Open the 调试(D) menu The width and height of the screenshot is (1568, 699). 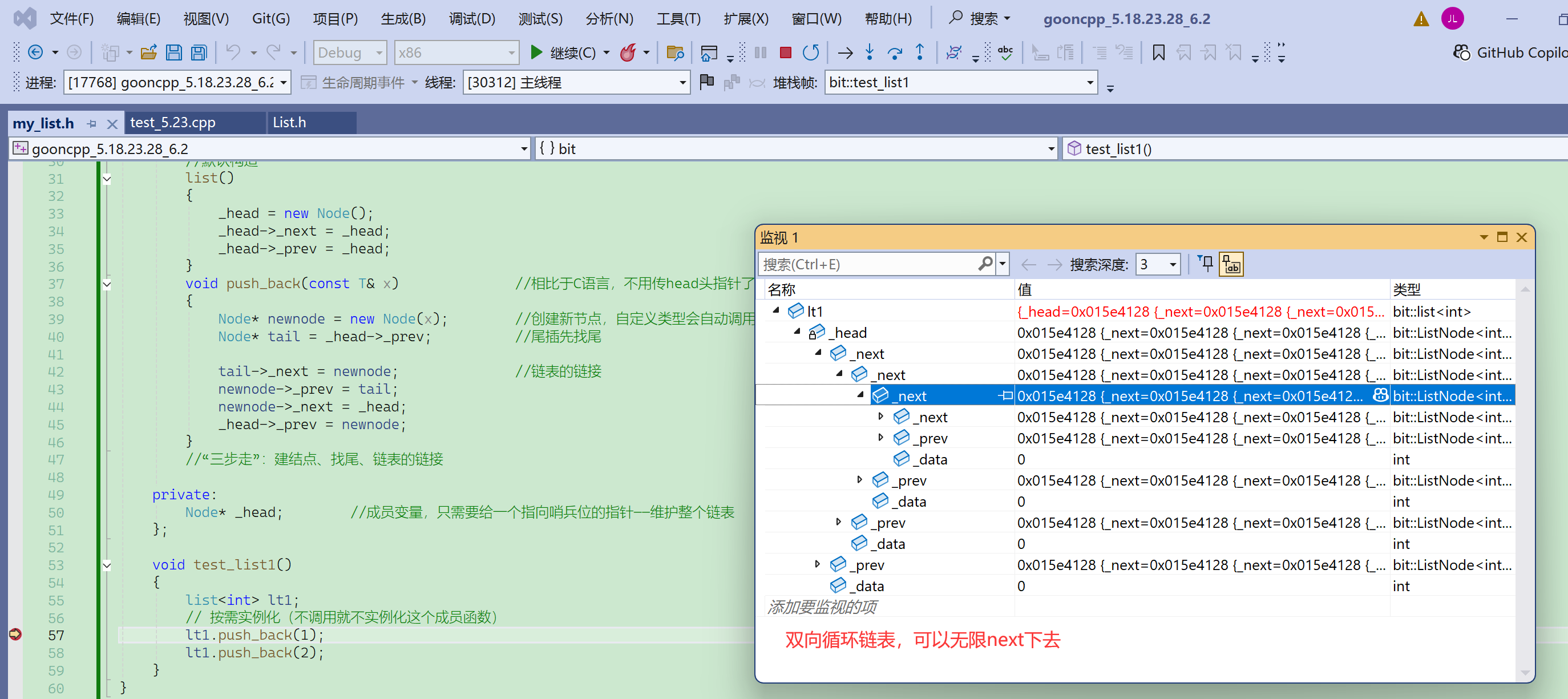coord(472,19)
